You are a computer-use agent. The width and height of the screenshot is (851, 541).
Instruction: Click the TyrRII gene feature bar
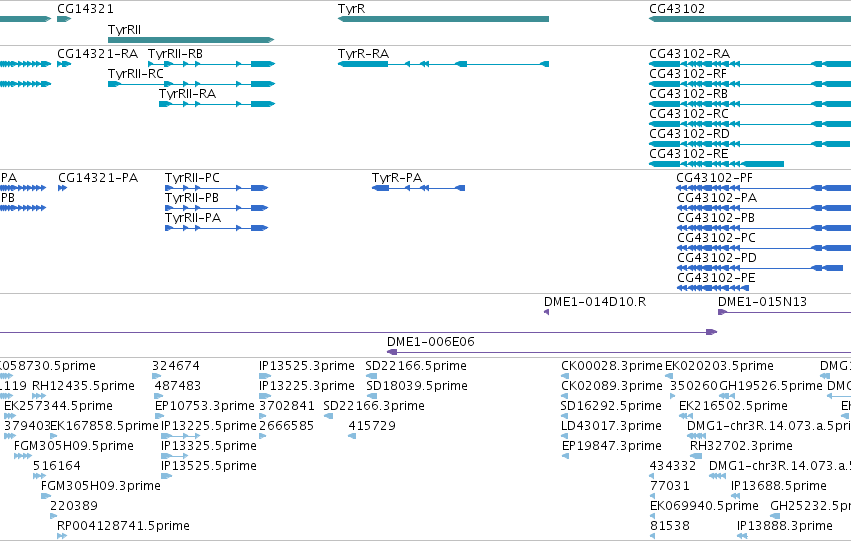[x=191, y=40]
